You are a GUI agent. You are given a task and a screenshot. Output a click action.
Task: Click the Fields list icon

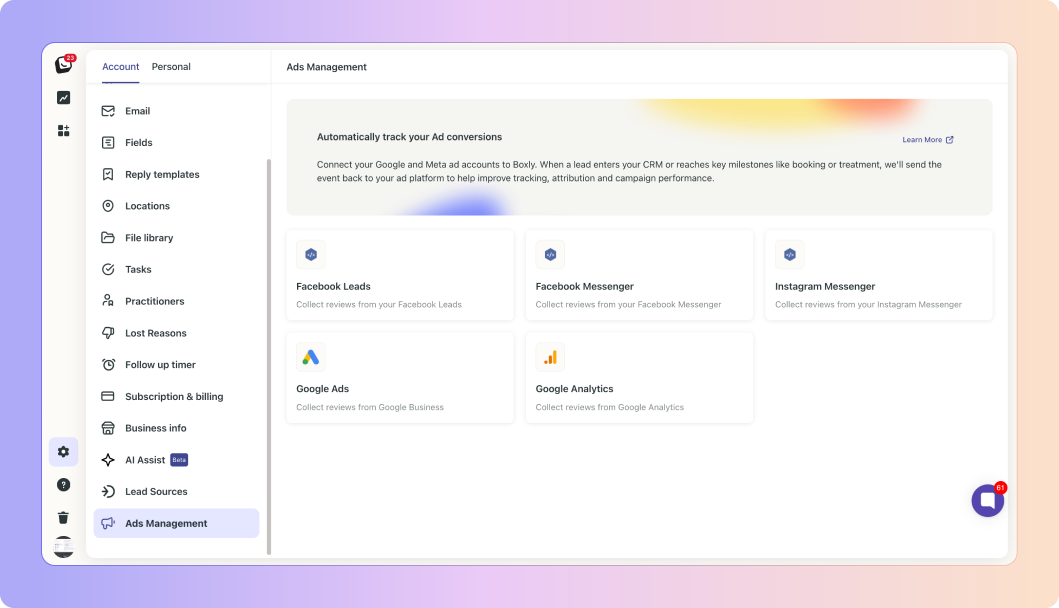coord(108,143)
